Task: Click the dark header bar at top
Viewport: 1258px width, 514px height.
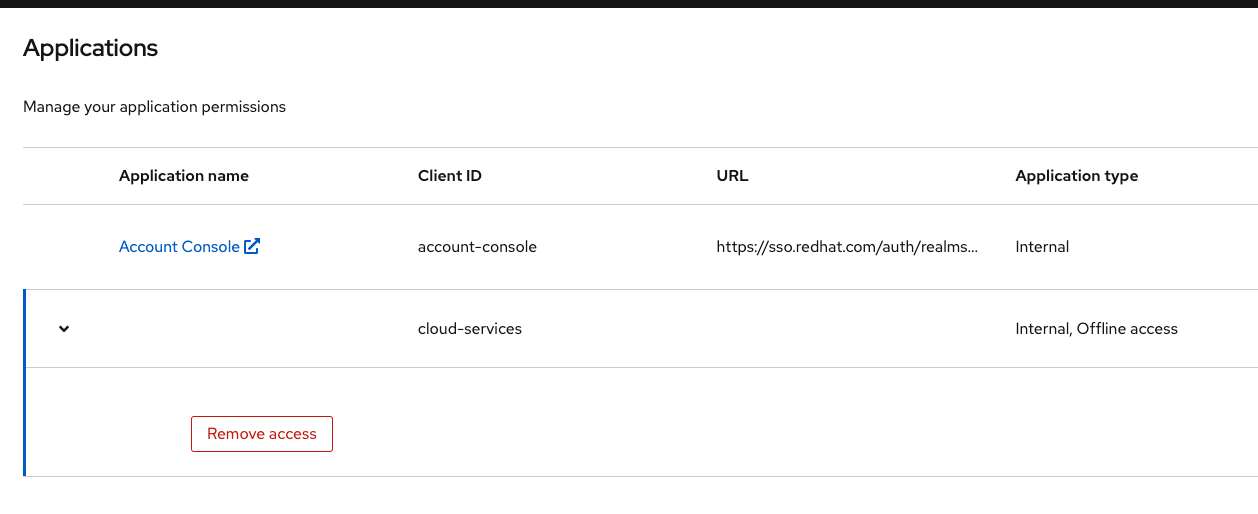Action: [629, 4]
